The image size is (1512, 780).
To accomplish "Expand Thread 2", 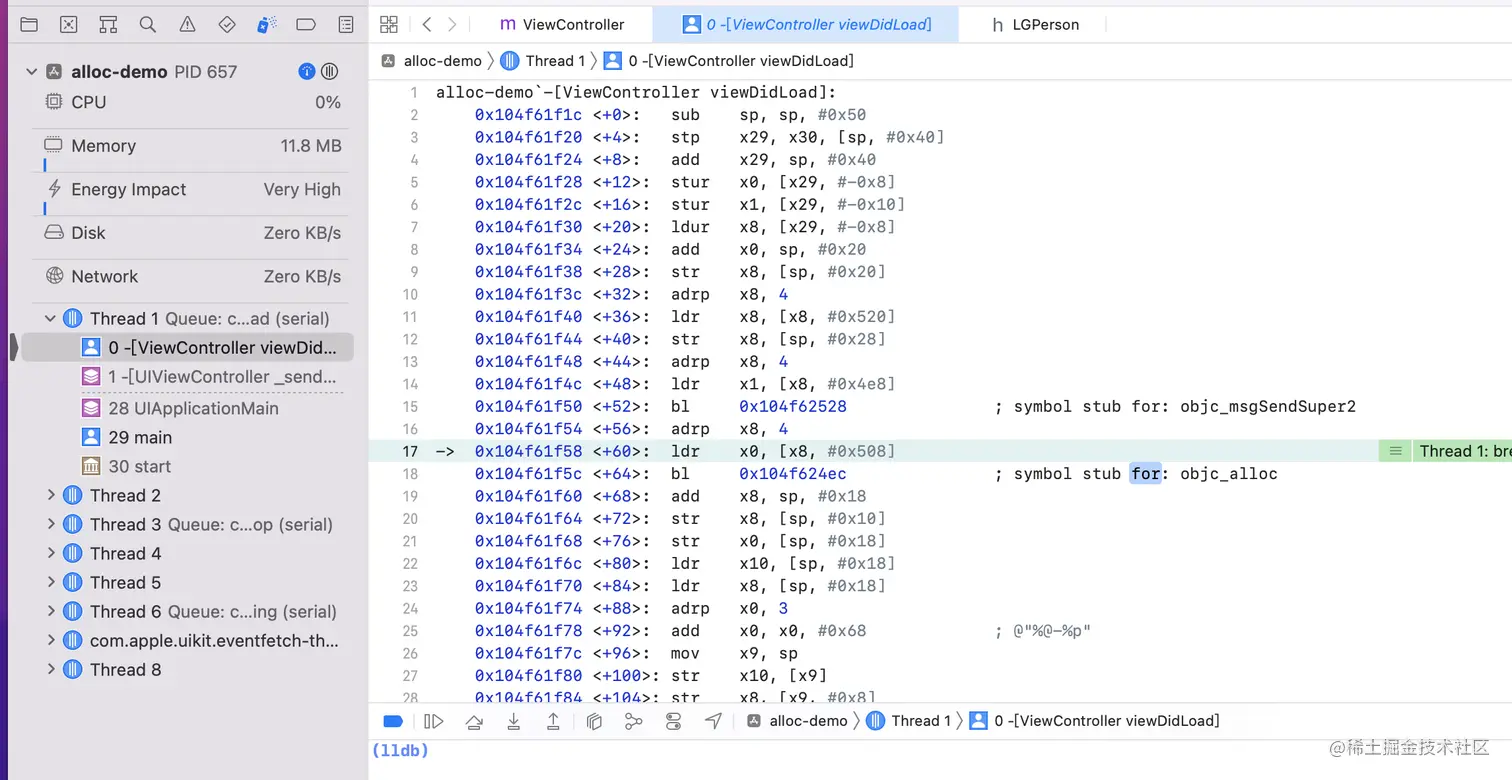I will click(x=51, y=495).
